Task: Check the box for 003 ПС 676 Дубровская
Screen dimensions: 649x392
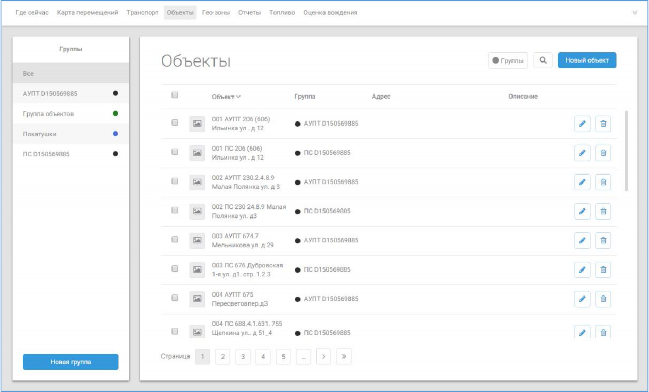Action: tap(175, 269)
